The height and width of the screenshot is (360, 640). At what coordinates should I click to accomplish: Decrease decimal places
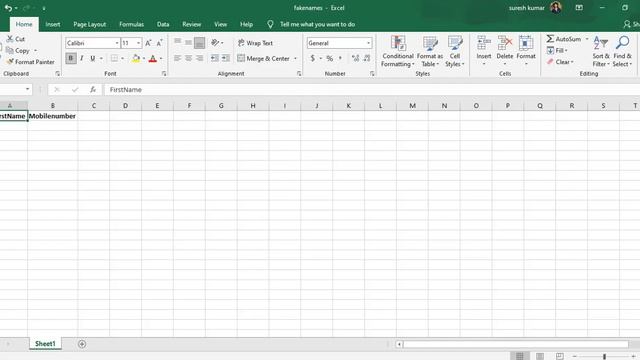(367, 58)
